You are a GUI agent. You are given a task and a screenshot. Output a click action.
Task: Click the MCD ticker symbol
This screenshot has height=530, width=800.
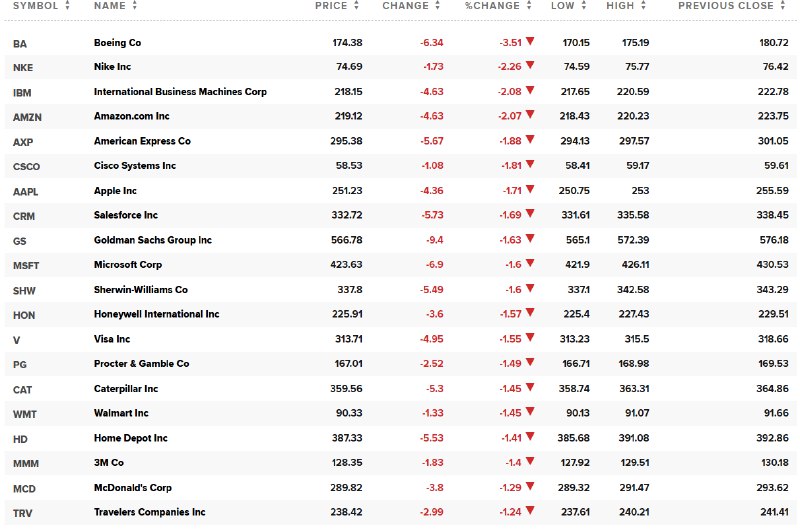(x=24, y=489)
